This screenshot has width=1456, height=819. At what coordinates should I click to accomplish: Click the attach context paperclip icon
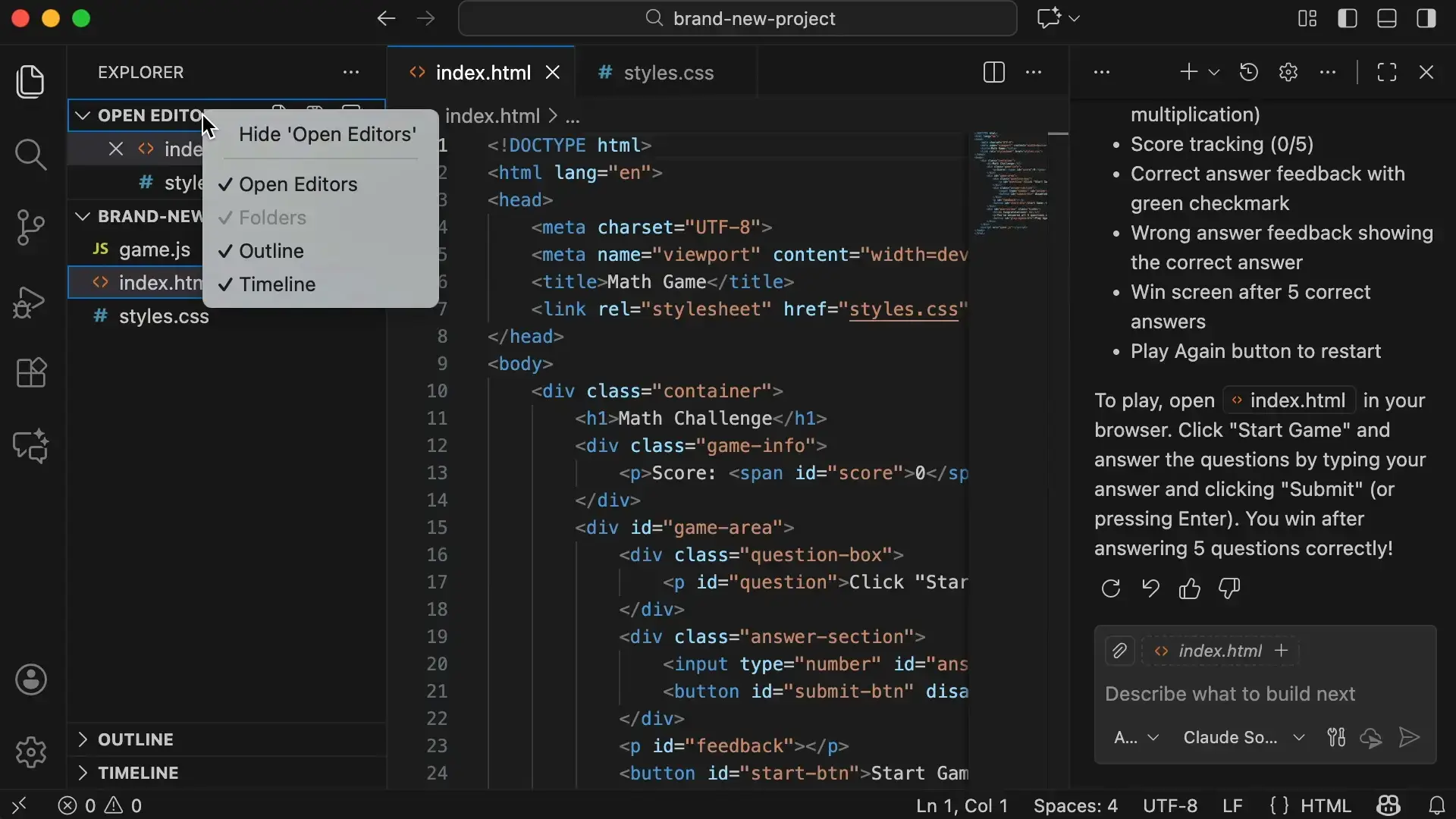[1119, 651]
